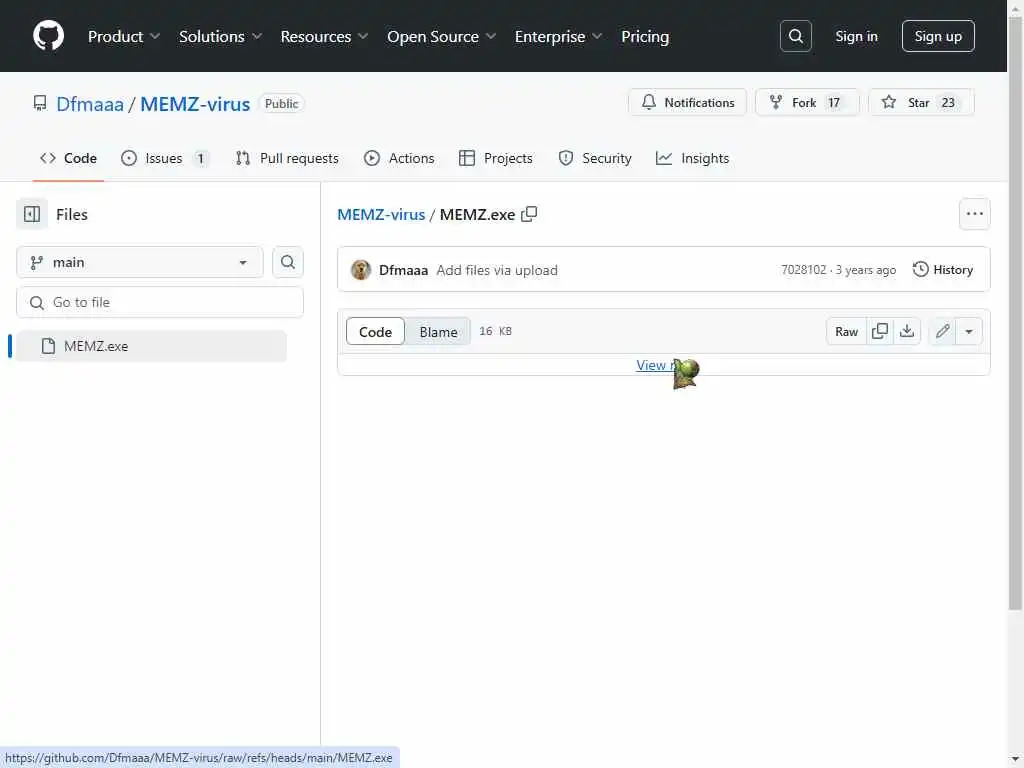Search this repository's files icon button
This screenshot has width=1024, height=768.
click(287, 263)
